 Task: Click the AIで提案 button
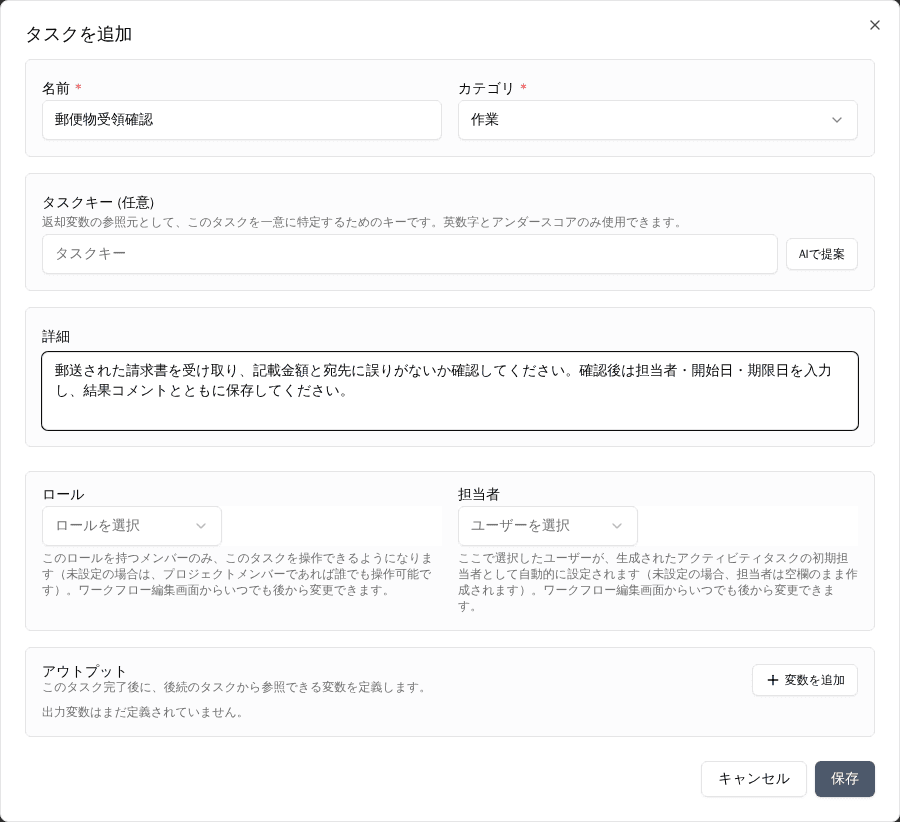coord(821,254)
